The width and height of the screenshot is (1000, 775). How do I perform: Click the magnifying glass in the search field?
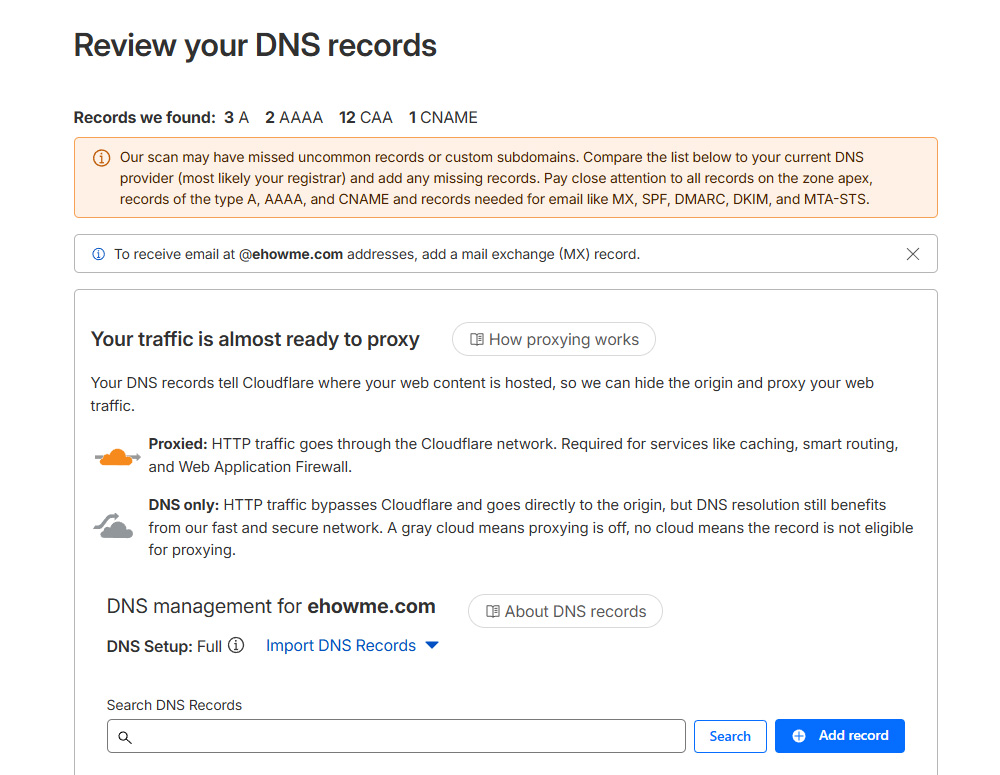point(125,736)
